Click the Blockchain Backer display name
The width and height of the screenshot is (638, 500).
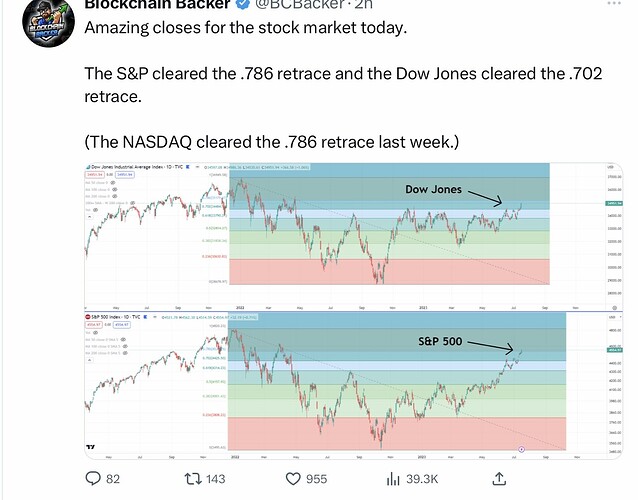[x=157, y=4]
